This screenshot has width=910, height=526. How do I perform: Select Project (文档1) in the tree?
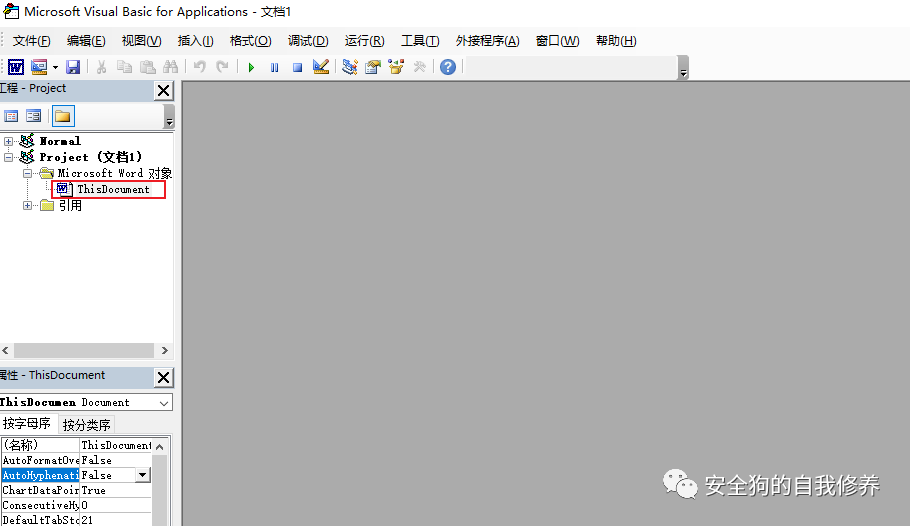90,157
